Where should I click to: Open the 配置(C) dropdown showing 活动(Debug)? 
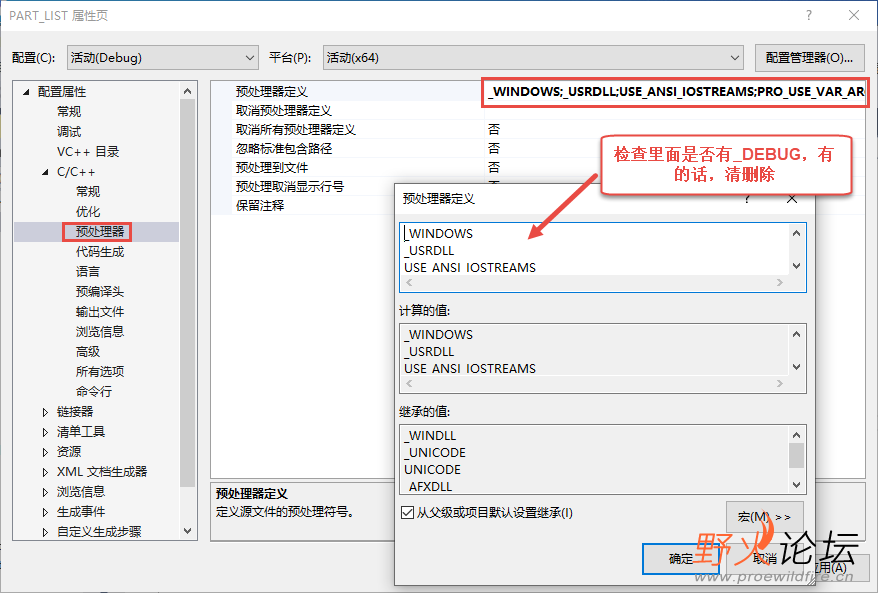[162, 58]
